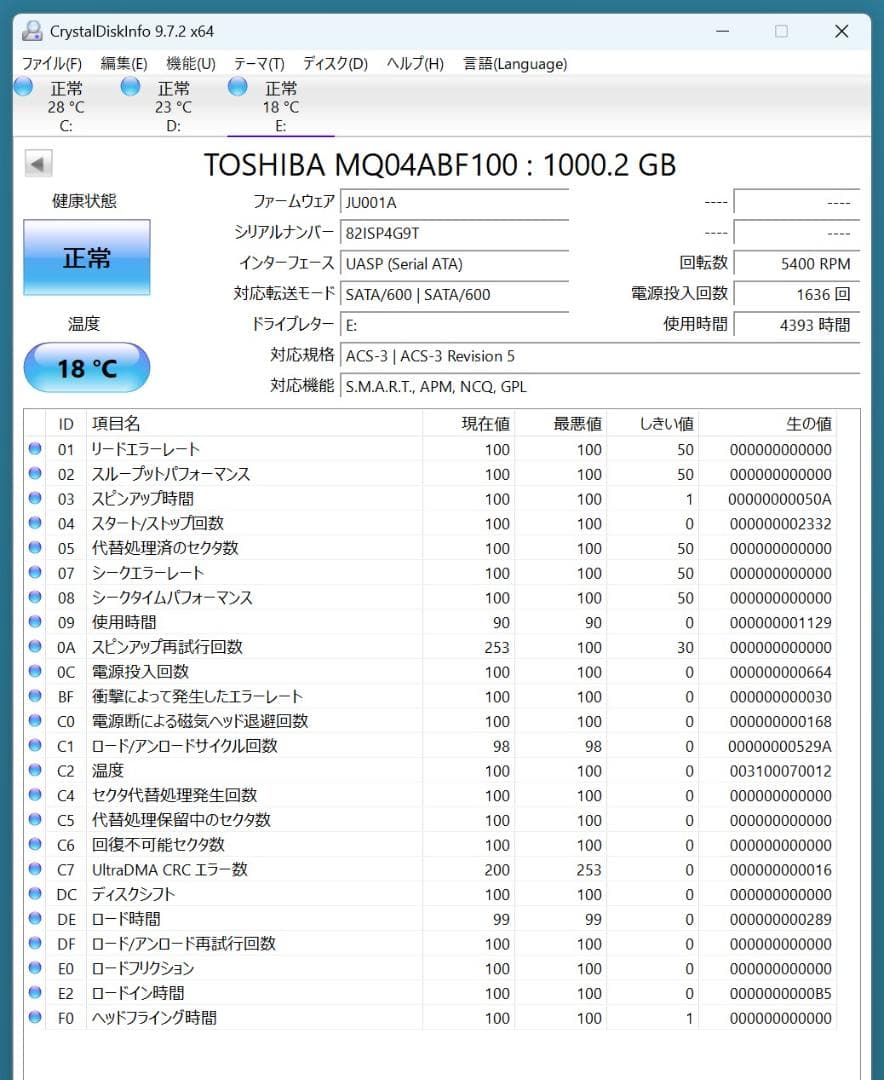
Task: Click the CrystalDiskInfo app icon in title bar
Action: click(x=32, y=31)
